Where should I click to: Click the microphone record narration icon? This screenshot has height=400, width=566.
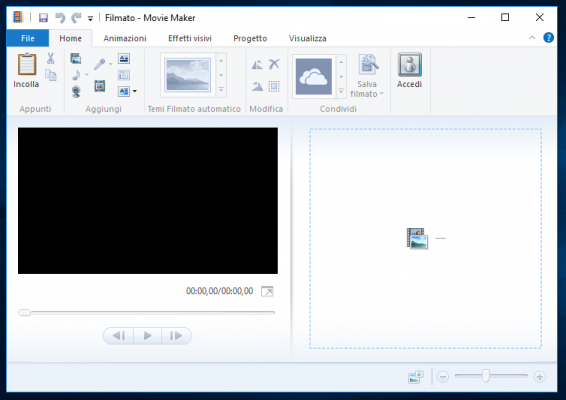100,64
